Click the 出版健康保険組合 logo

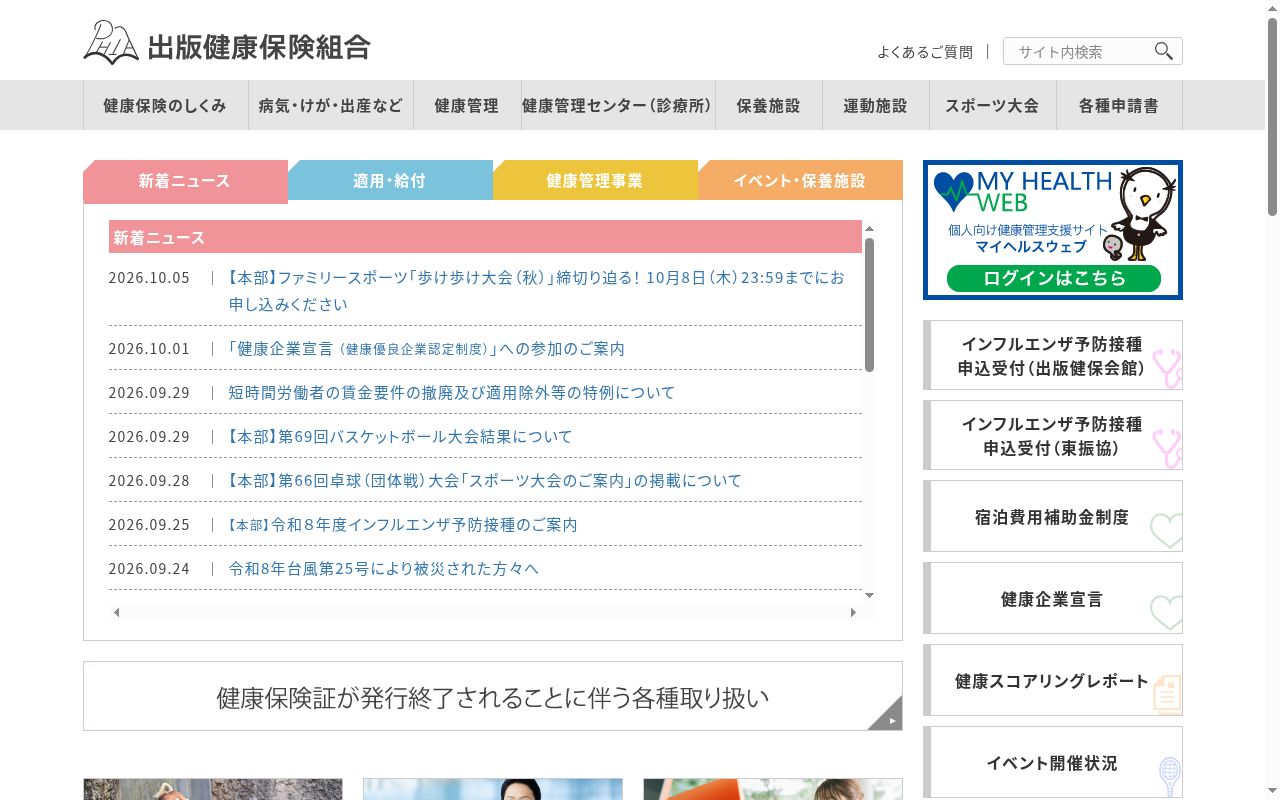[227, 44]
